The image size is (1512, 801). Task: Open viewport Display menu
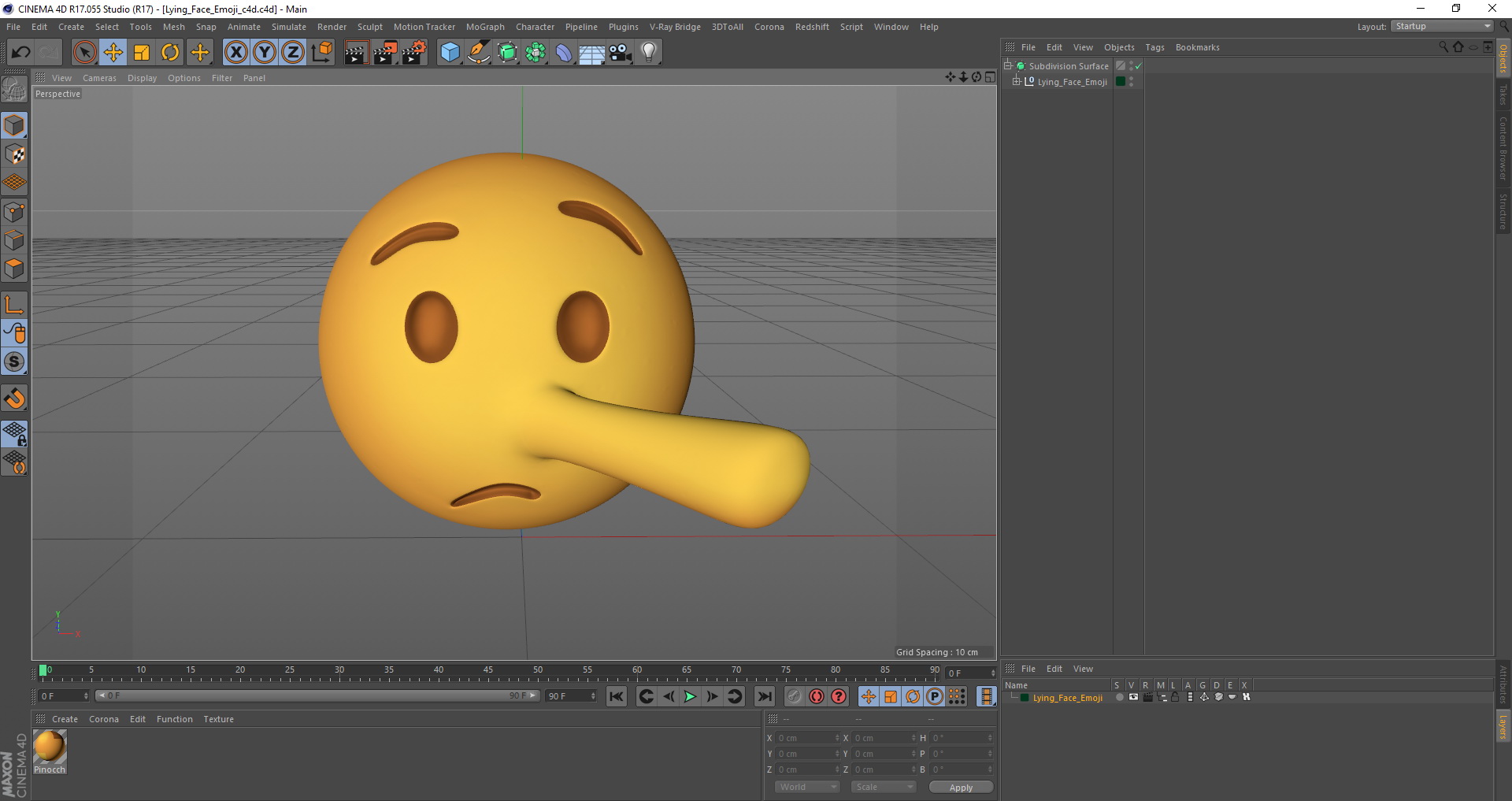coord(142,78)
